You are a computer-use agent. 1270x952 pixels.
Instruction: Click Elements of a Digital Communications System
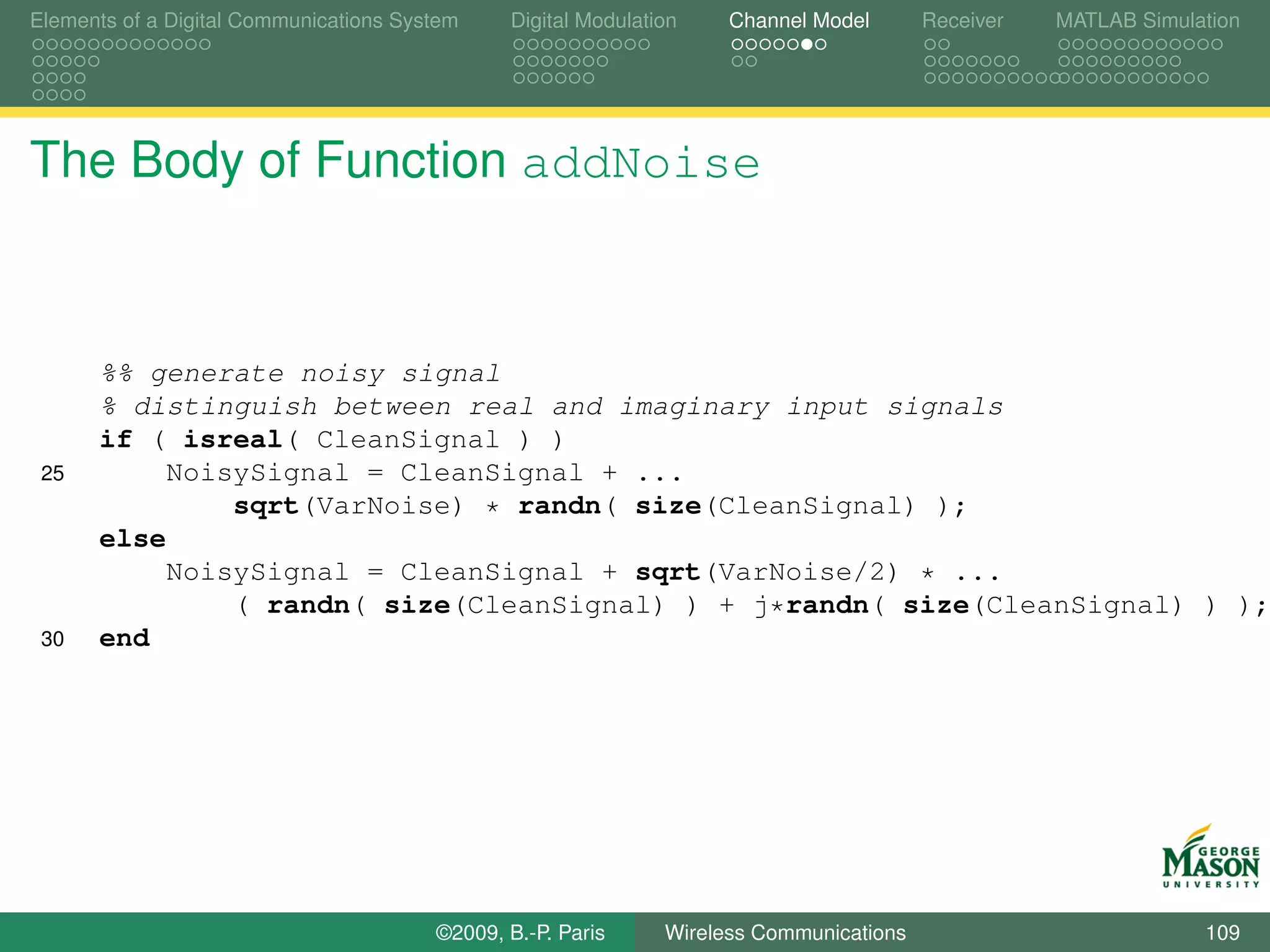click(x=244, y=20)
